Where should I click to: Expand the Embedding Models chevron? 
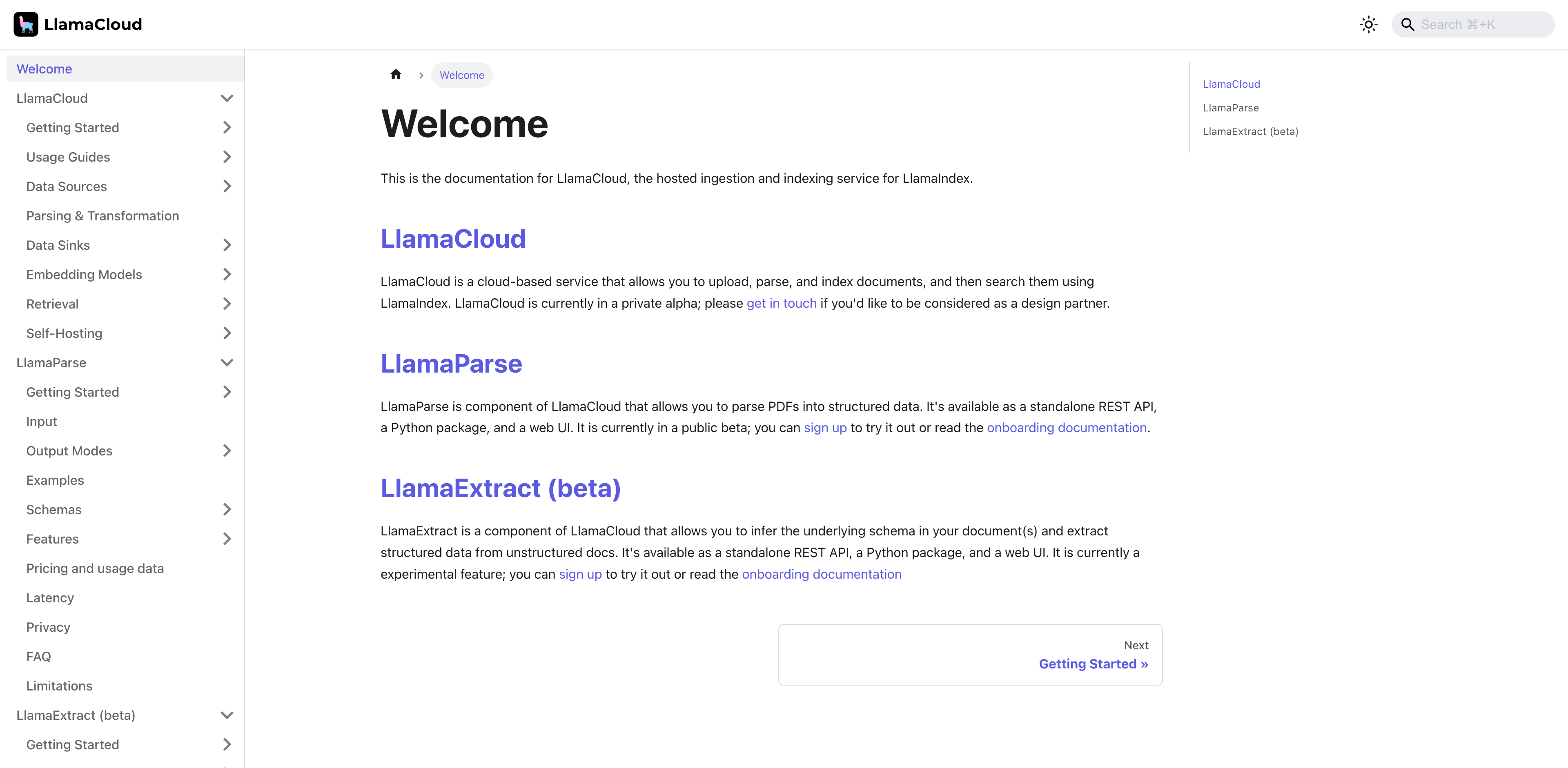(x=227, y=274)
